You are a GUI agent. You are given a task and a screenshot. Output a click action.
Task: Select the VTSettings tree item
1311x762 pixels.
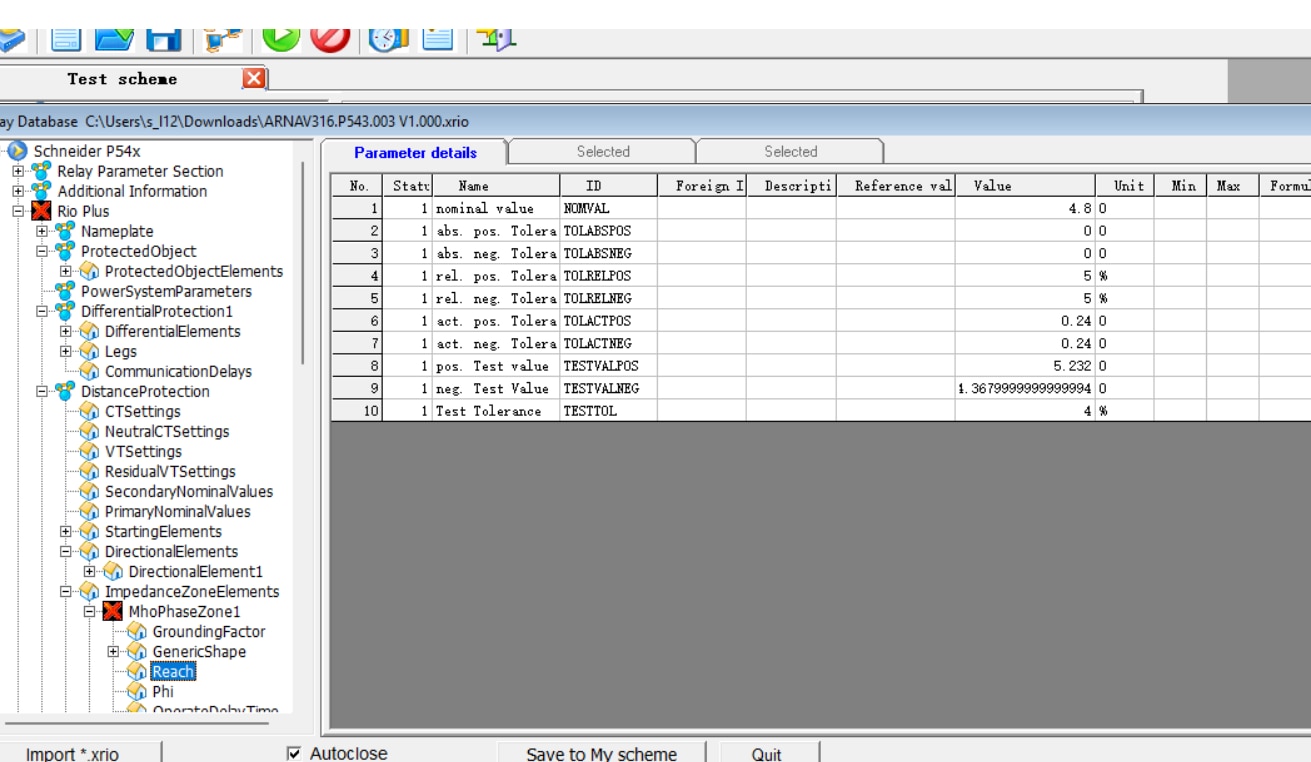click(x=144, y=451)
